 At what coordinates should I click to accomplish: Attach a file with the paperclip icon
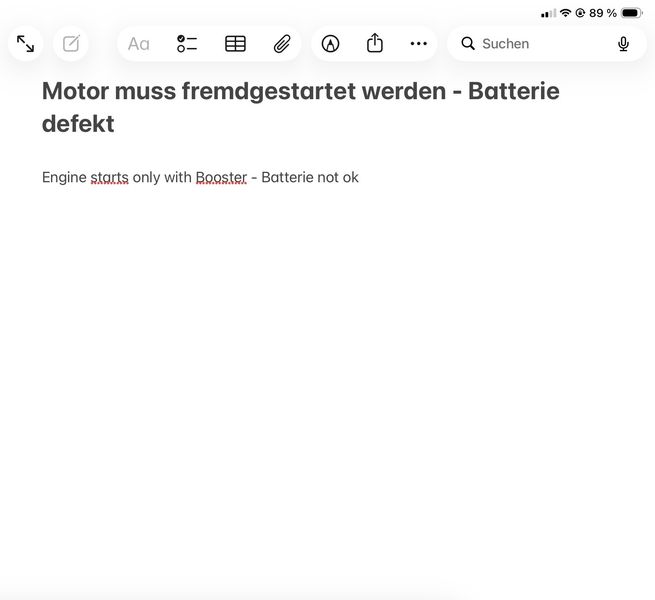(x=282, y=44)
